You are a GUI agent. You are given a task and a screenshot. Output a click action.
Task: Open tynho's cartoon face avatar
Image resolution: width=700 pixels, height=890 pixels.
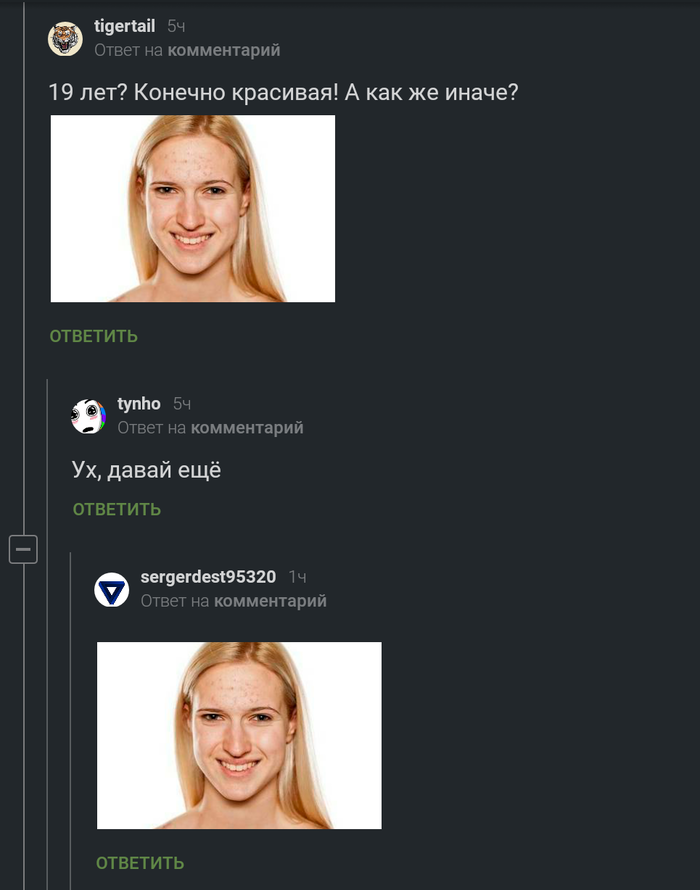click(89, 417)
